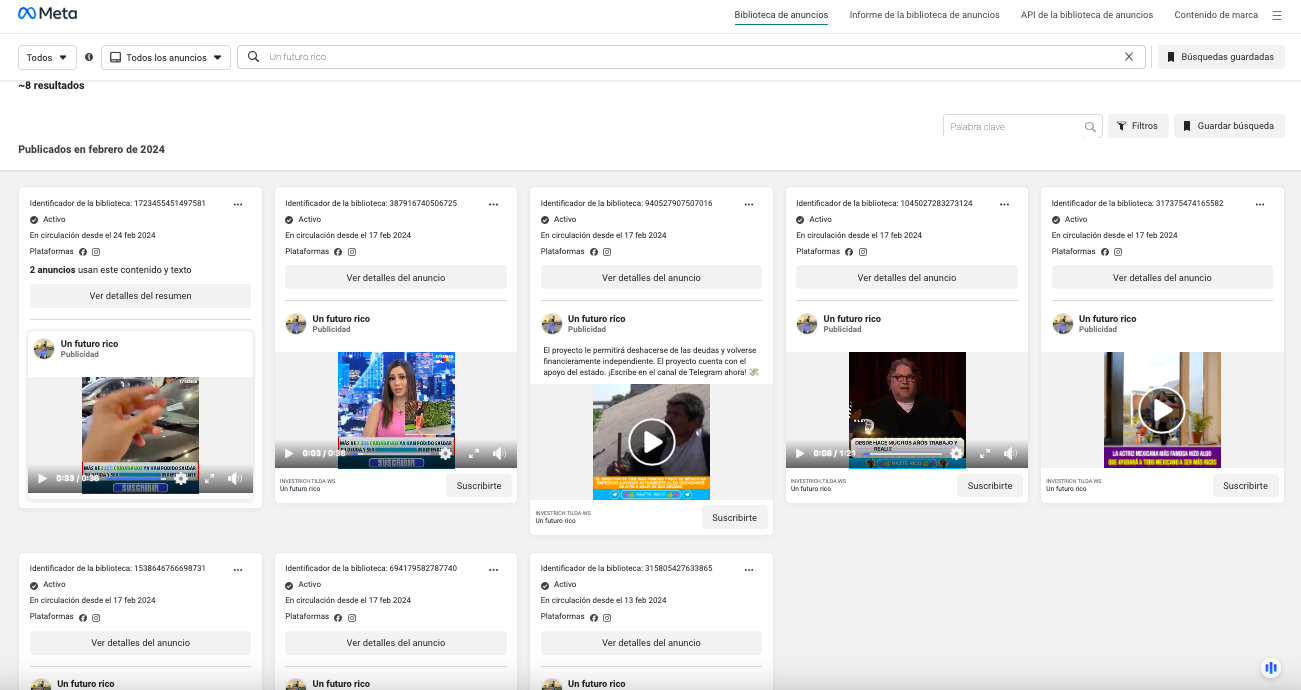The height and width of the screenshot is (690, 1301).
Task: View ad details for ad 1045027283273124
Action: tap(907, 278)
